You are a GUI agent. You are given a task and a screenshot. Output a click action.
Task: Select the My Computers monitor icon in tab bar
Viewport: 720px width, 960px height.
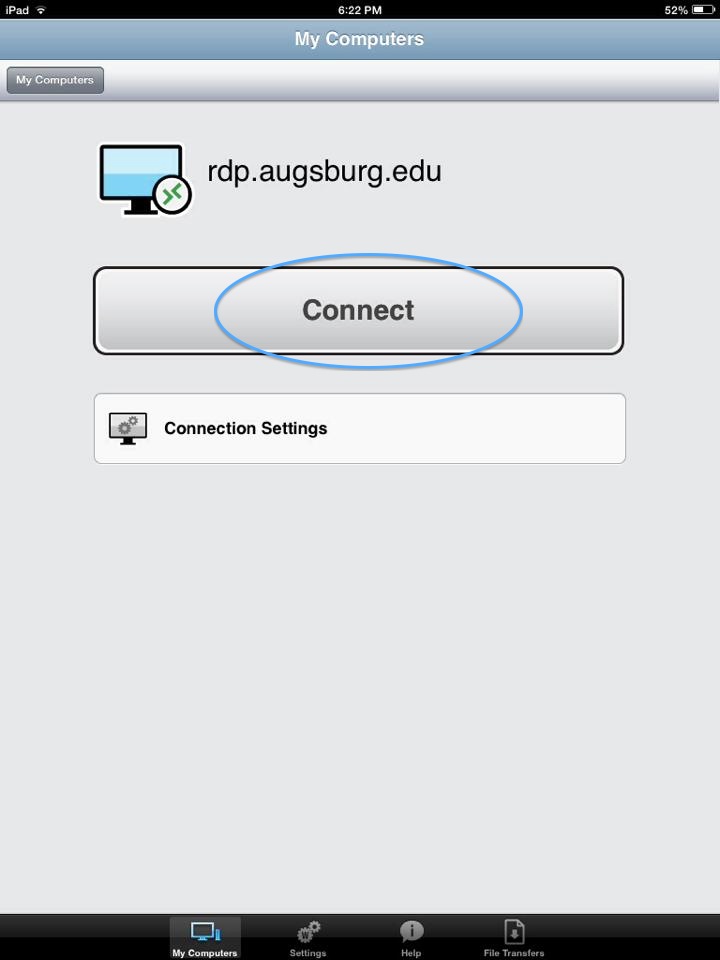pos(205,932)
